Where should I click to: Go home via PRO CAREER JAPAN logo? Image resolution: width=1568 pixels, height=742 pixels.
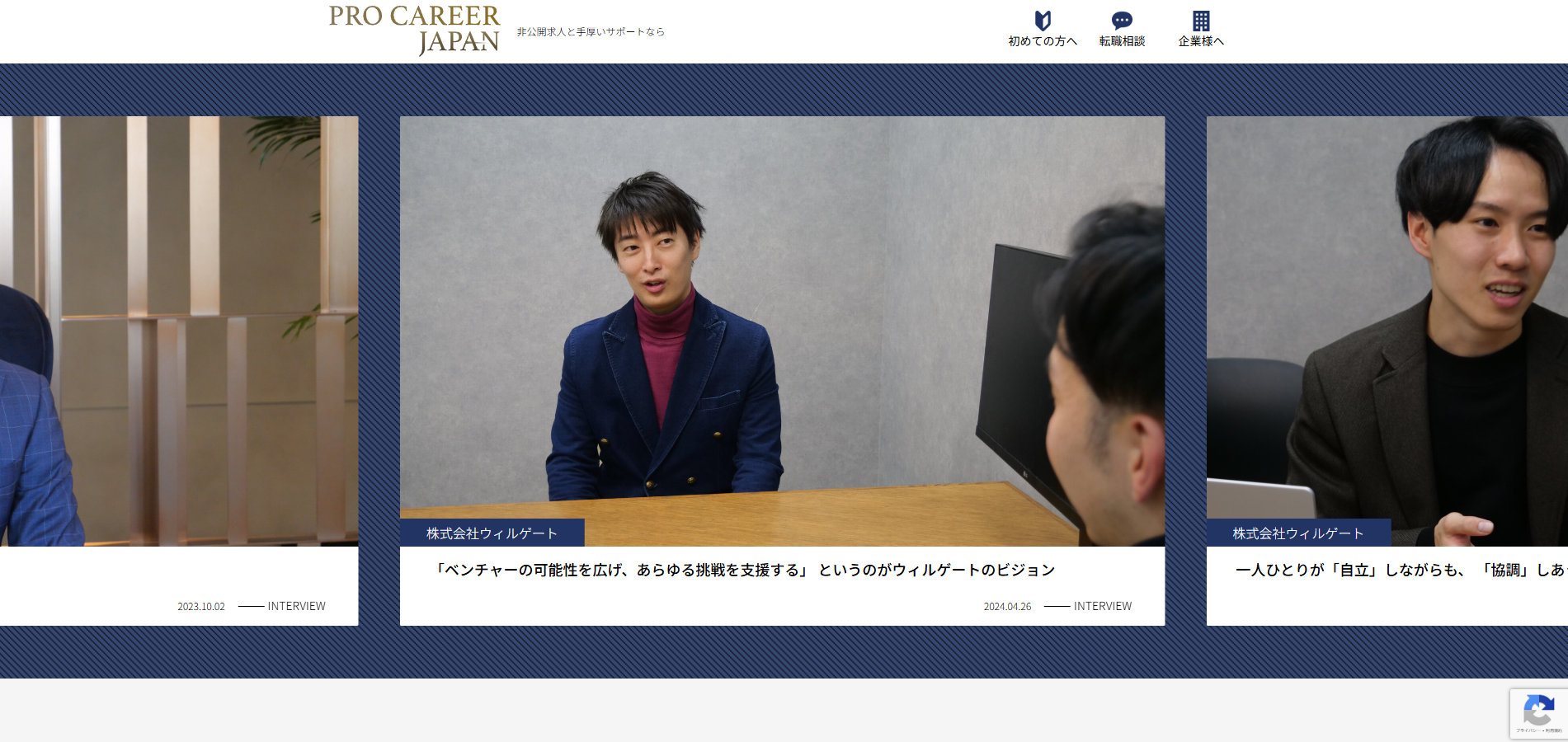(x=414, y=30)
